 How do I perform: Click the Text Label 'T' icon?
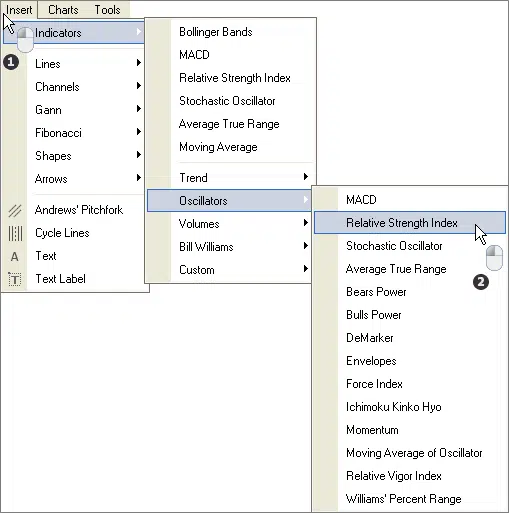pos(15,279)
